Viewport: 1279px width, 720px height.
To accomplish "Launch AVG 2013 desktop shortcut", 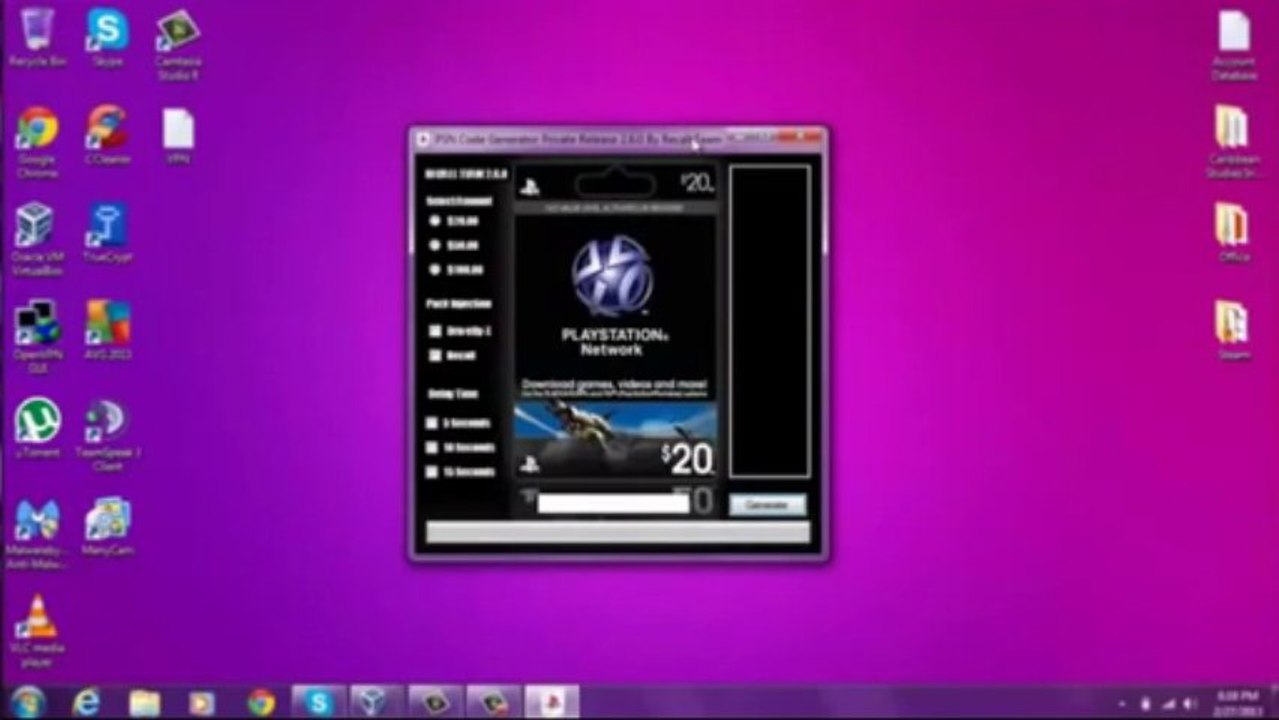I will tap(107, 330).
